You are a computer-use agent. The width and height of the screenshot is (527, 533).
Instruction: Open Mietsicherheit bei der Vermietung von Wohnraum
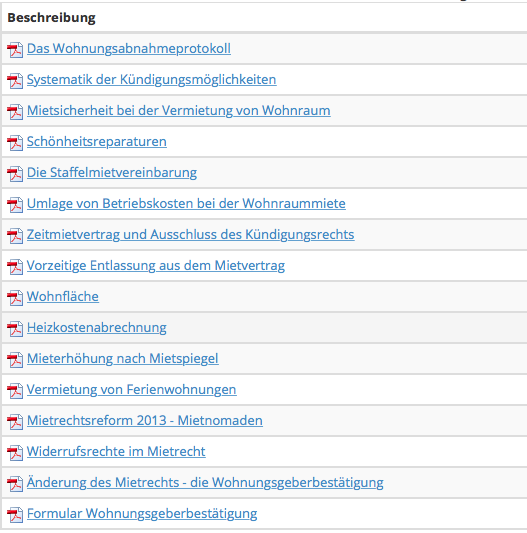coord(178,111)
